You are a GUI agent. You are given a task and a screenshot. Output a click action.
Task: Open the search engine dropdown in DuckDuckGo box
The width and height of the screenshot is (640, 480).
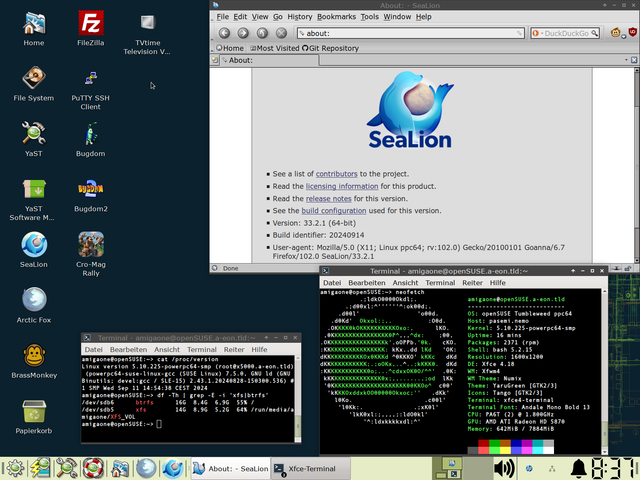pos(536,33)
